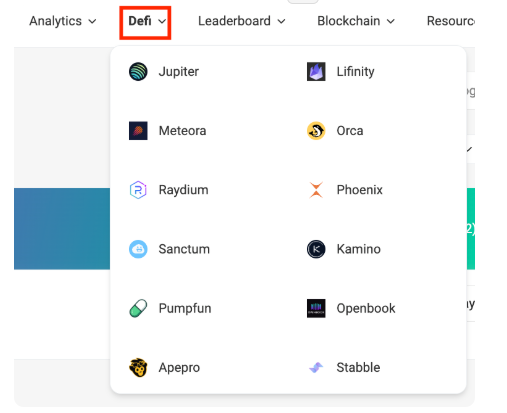Go to the Sanctum text link
The image size is (507, 413).
click(184, 249)
